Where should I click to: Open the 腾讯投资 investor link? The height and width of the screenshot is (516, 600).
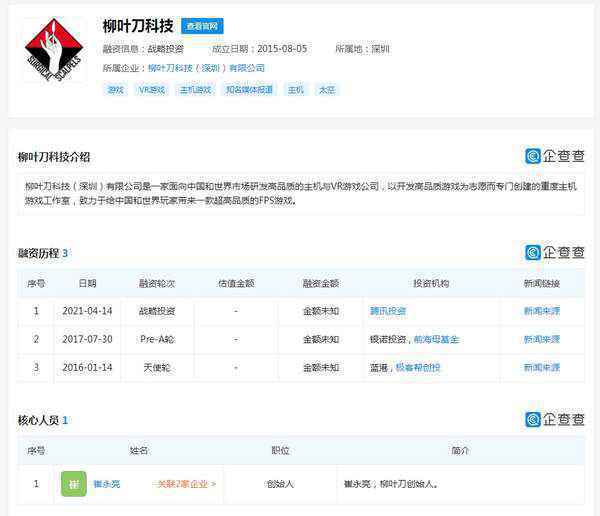tap(388, 311)
